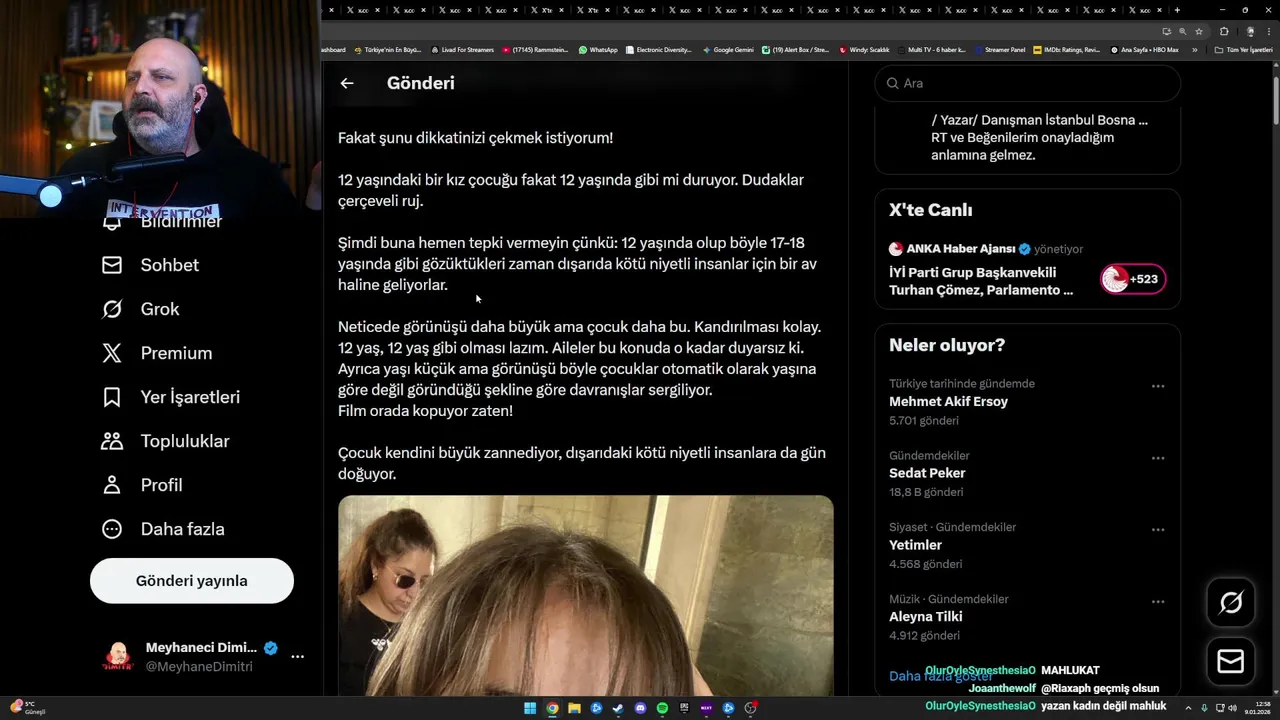
Task: Open Epic Games from the taskbar
Action: pyautogui.click(x=684, y=708)
